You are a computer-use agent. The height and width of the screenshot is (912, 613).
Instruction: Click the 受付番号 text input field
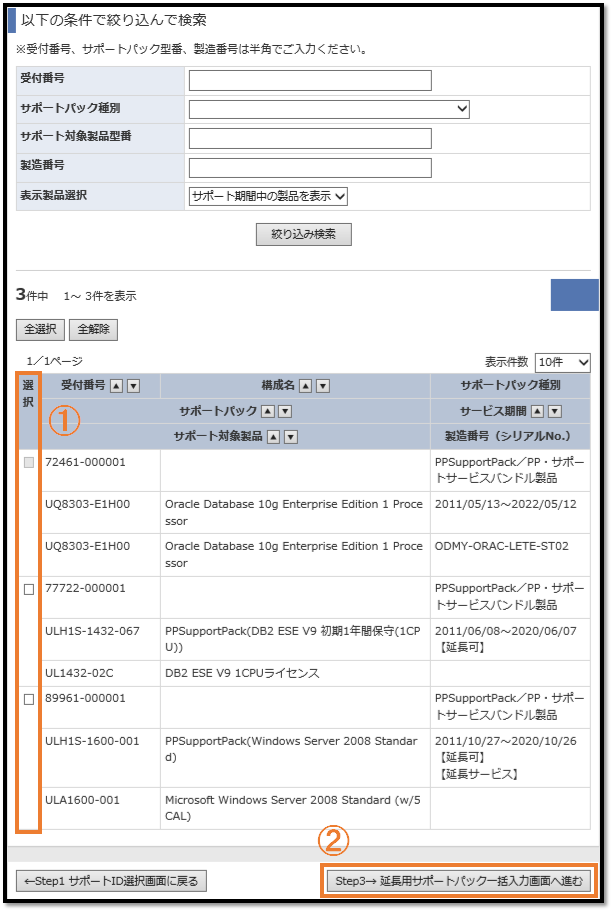click(x=310, y=81)
